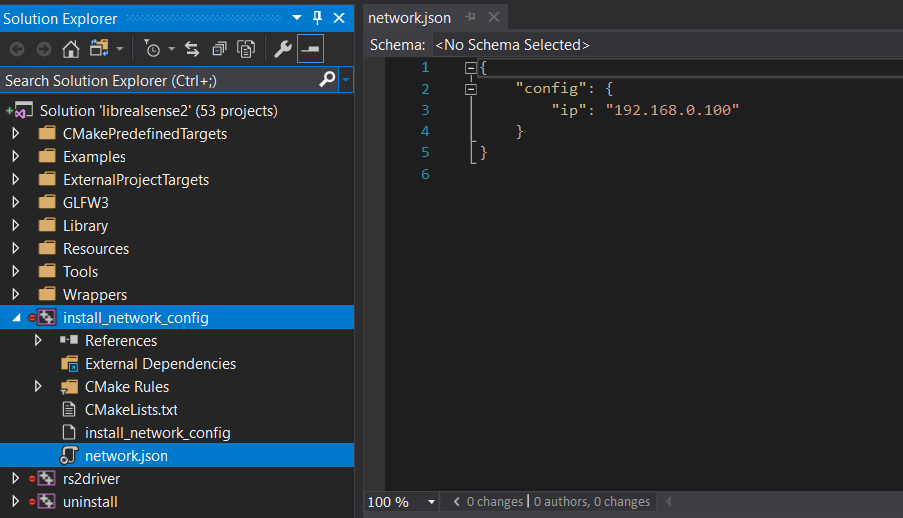
Task: Collapse install_network_config project node
Action: point(16,317)
